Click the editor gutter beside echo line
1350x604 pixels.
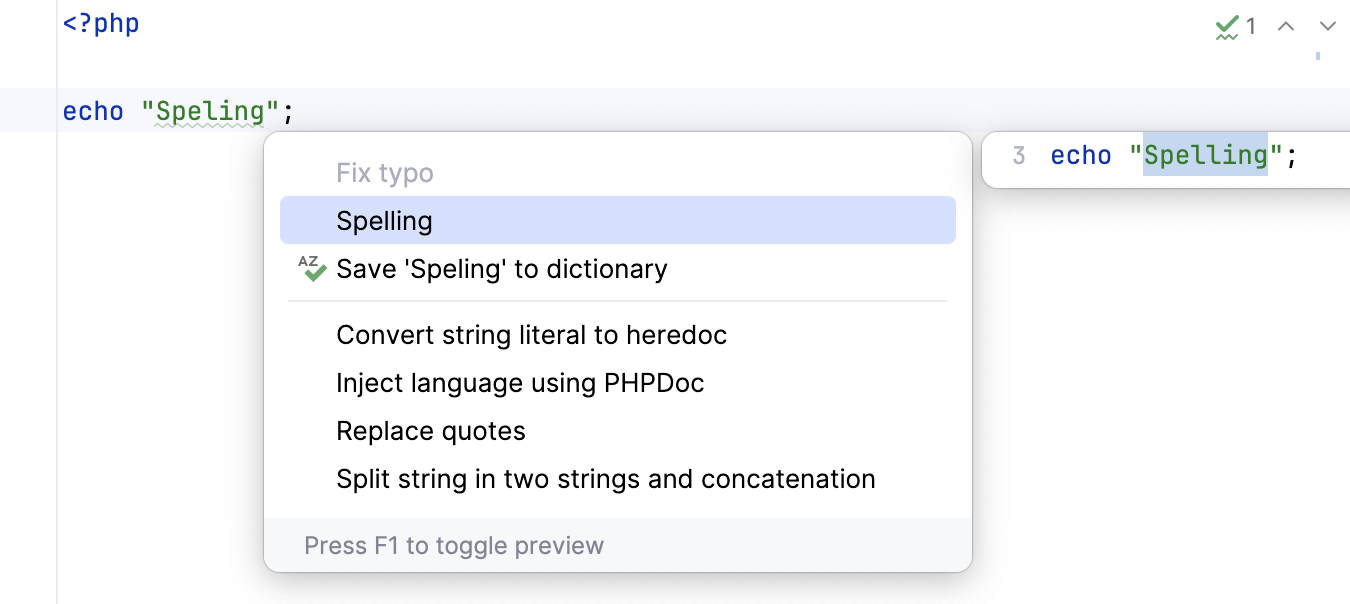tap(30, 111)
